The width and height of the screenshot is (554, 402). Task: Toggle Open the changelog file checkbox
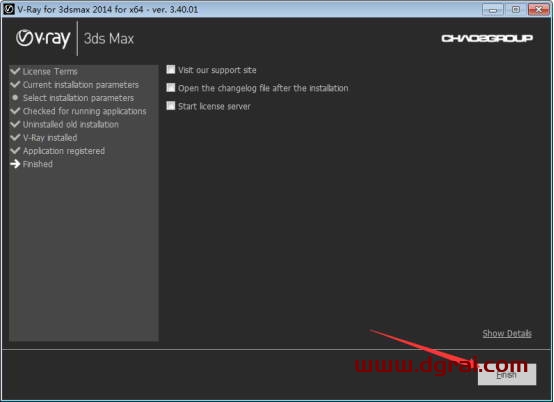pos(171,87)
